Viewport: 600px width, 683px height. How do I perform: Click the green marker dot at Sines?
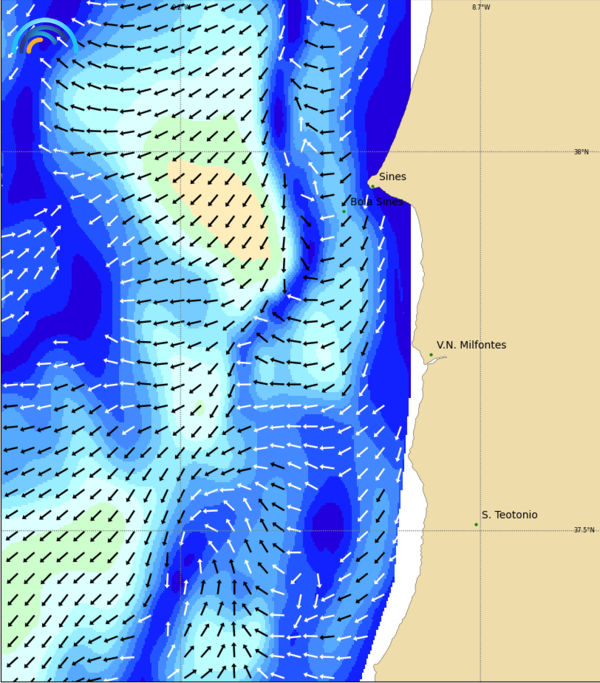373,186
